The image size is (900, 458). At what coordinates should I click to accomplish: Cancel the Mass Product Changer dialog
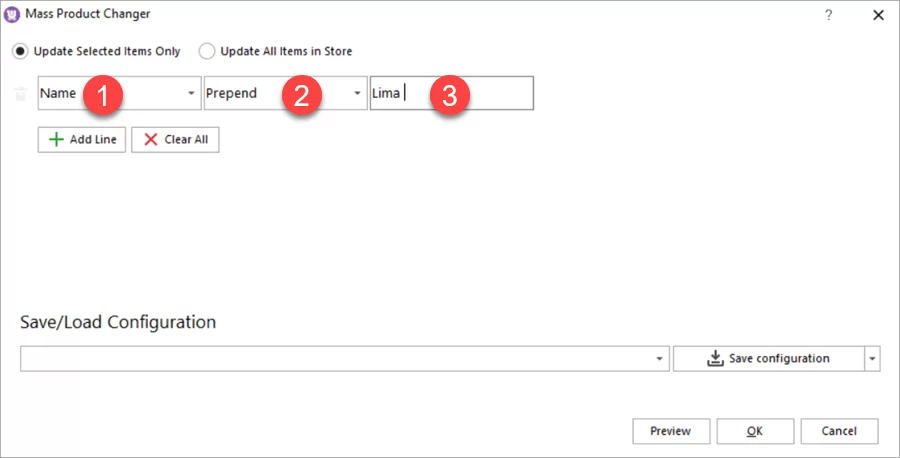[x=839, y=431]
